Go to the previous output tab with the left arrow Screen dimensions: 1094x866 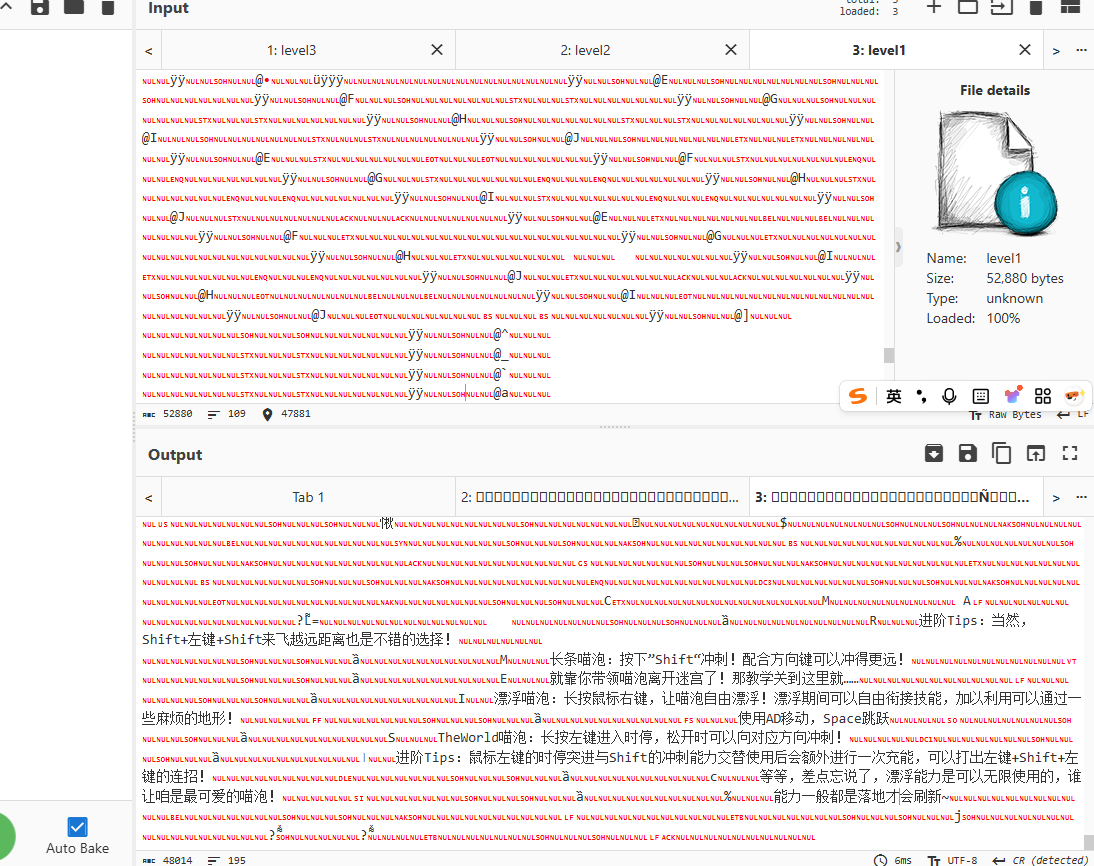point(149,498)
